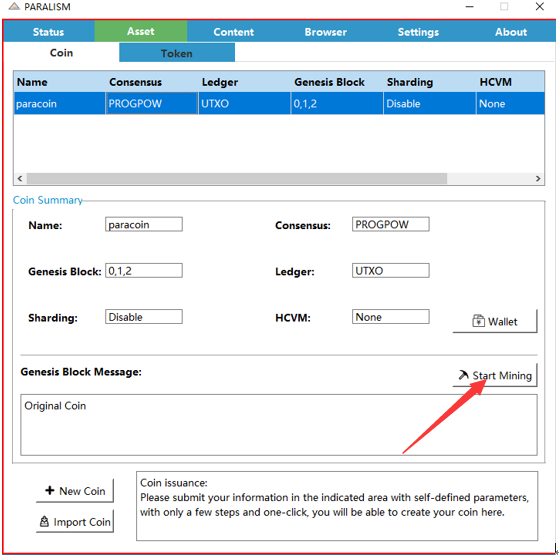Click into the Name field showing paracoin
559x555 pixels.
[x=144, y=224]
